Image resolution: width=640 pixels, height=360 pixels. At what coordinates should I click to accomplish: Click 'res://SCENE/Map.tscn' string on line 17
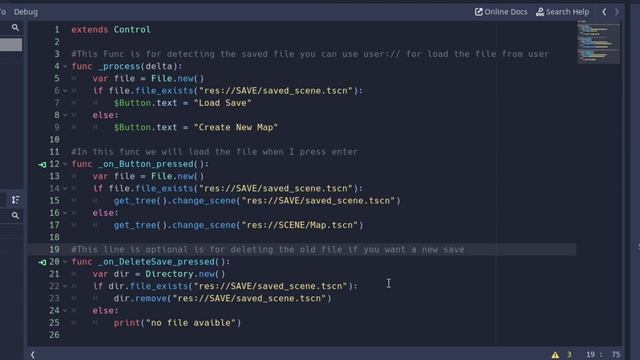coord(302,225)
